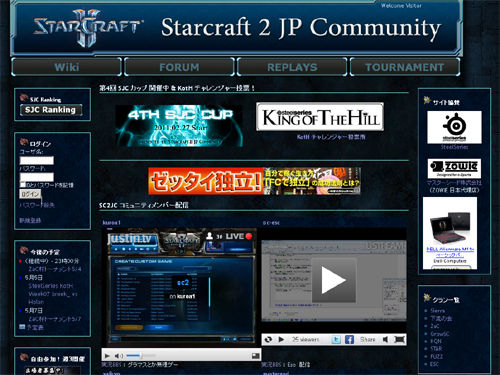Screen dimensions: 500x375
Task: Click the StarCraft II logo in the header
Action: click(x=87, y=27)
